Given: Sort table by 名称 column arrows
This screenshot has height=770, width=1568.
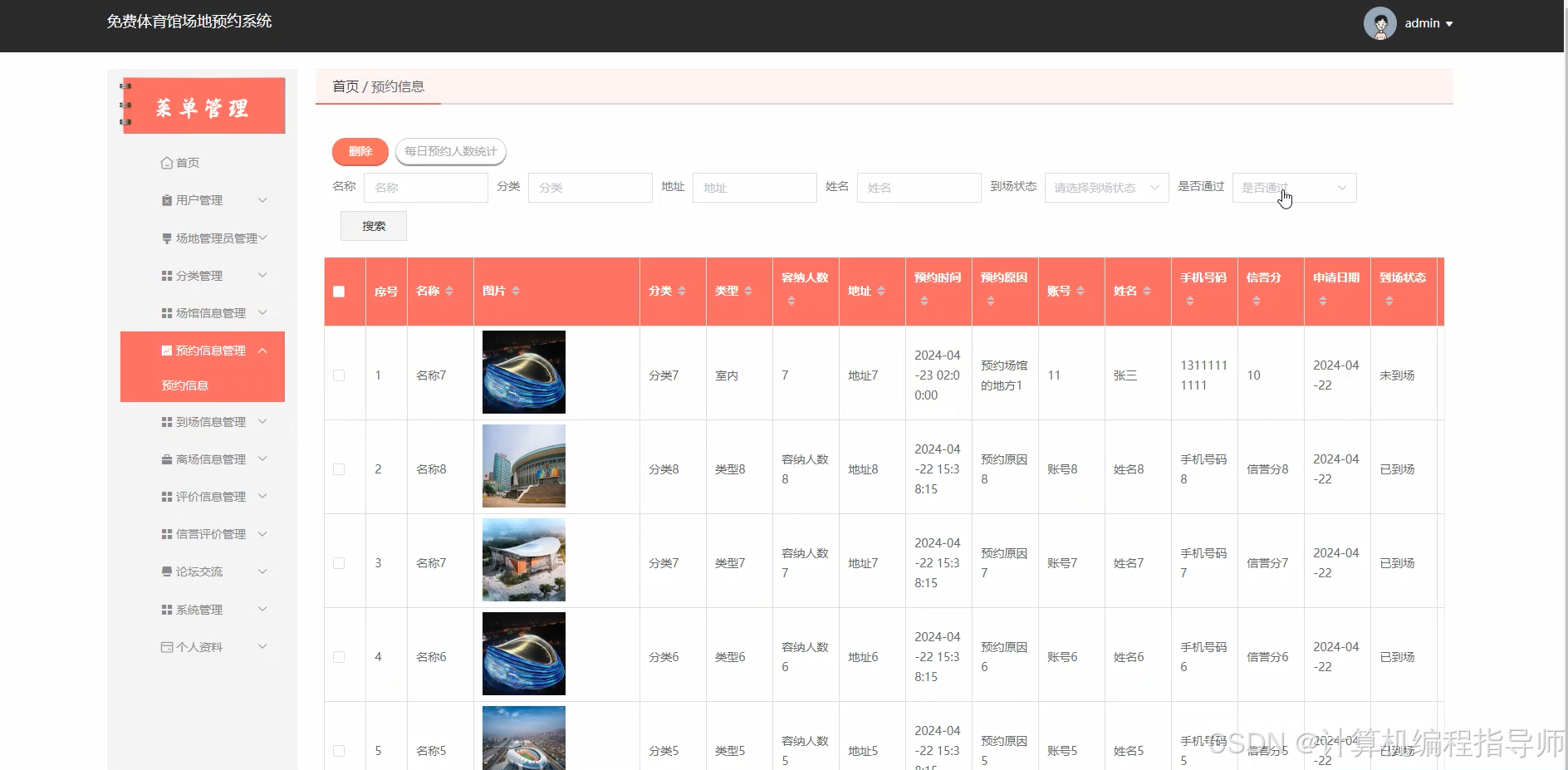Looking at the screenshot, I should 449,291.
